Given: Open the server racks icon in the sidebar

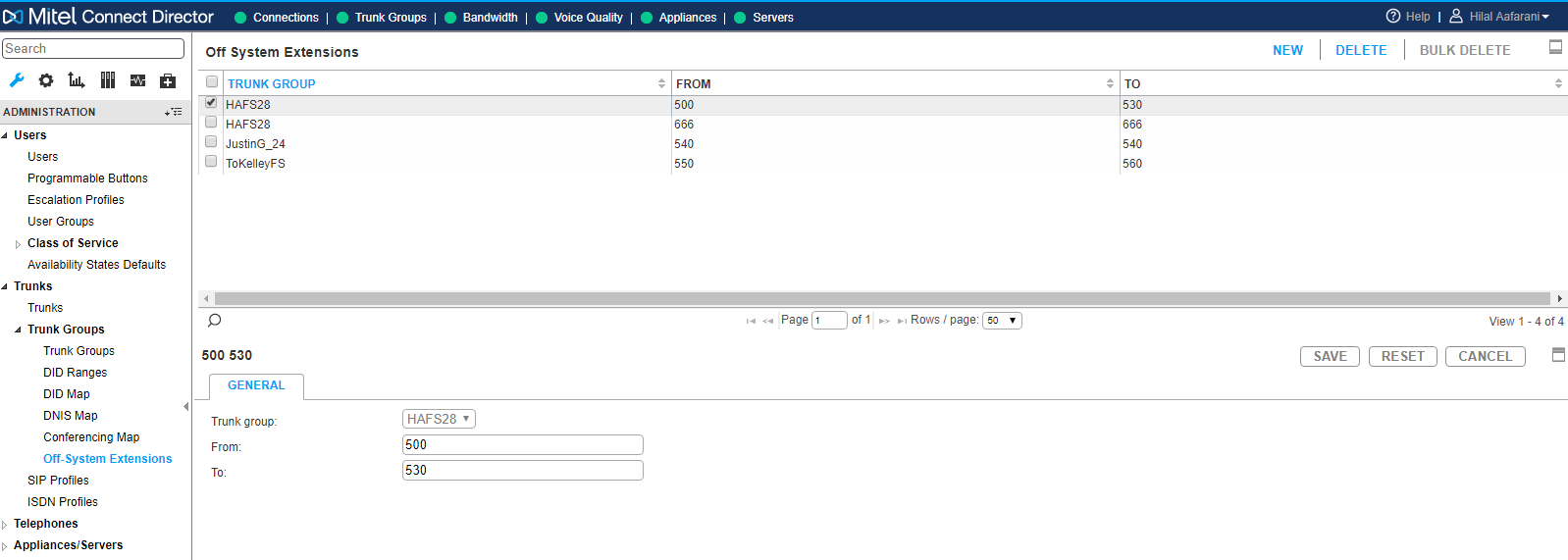Looking at the screenshot, I should click(x=108, y=80).
